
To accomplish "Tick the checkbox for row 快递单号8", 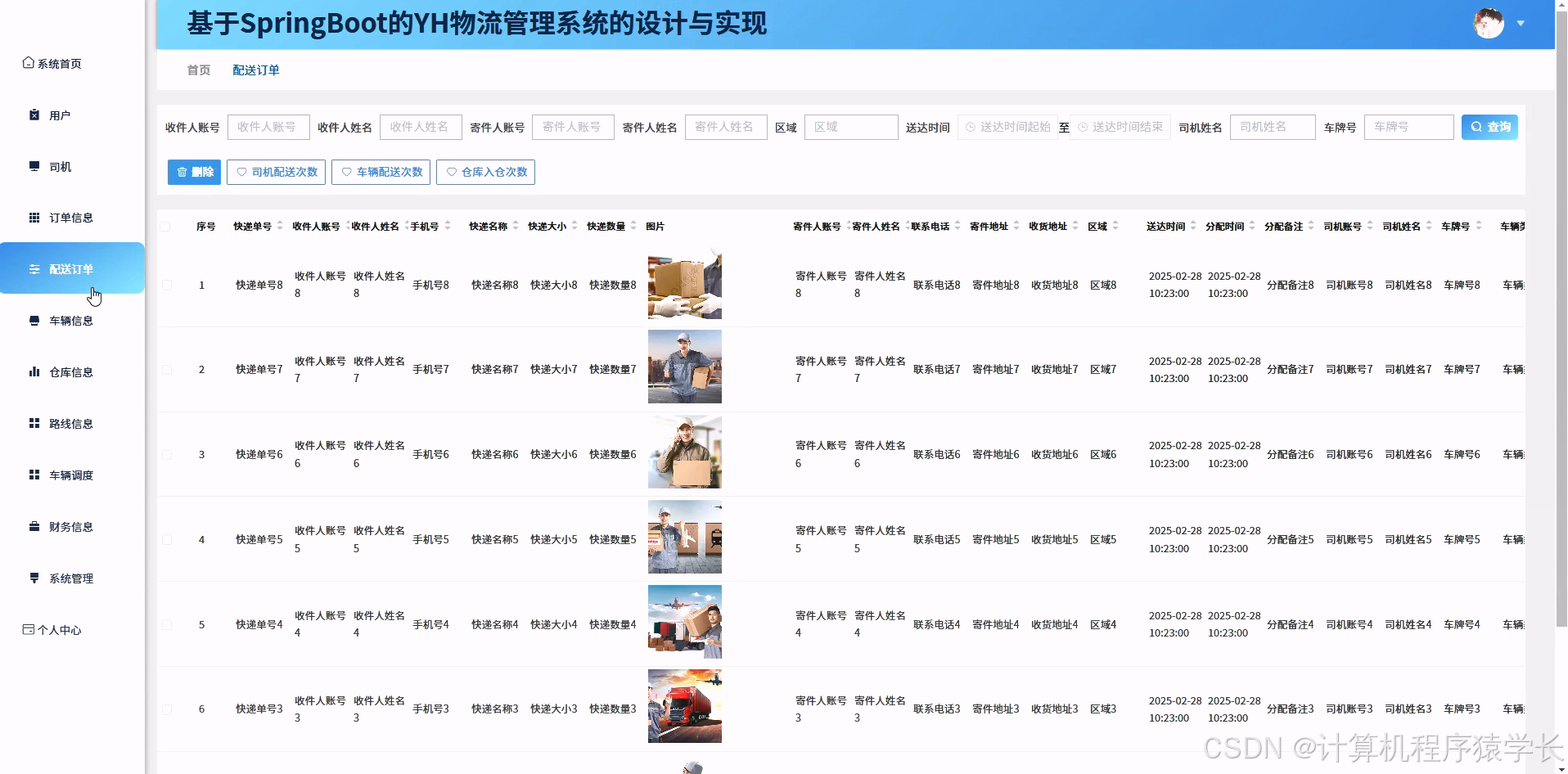I will [168, 285].
